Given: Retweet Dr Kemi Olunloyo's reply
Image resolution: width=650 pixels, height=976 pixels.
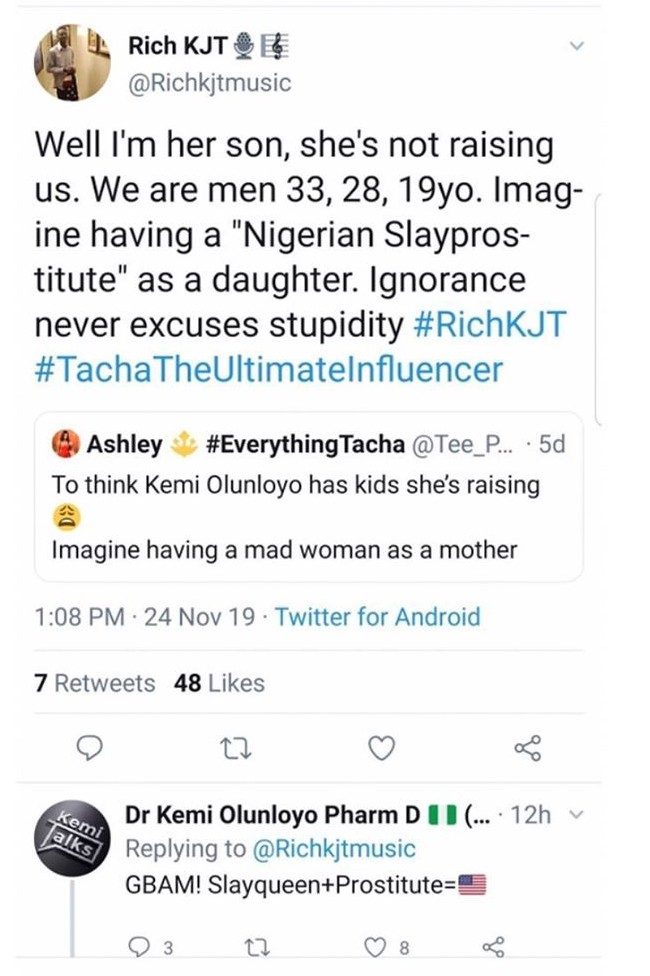Looking at the screenshot, I should 254,946.
